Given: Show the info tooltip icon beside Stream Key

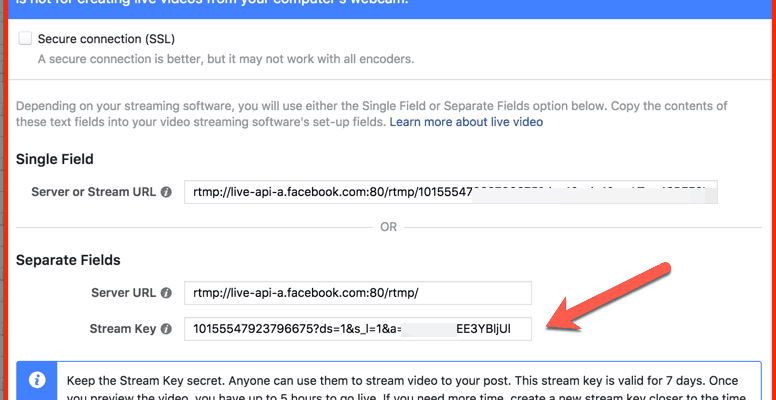Looking at the screenshot, I should (167, 329).
